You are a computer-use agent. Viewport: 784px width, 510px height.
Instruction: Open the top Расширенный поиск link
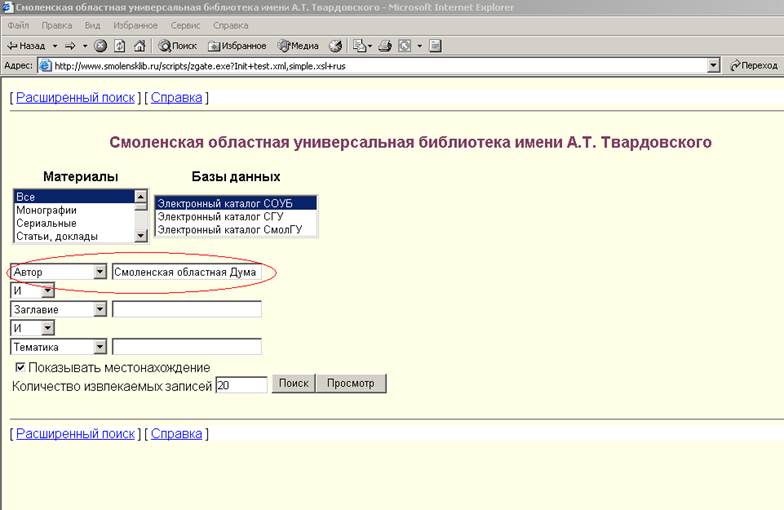[x=75, y=98]
